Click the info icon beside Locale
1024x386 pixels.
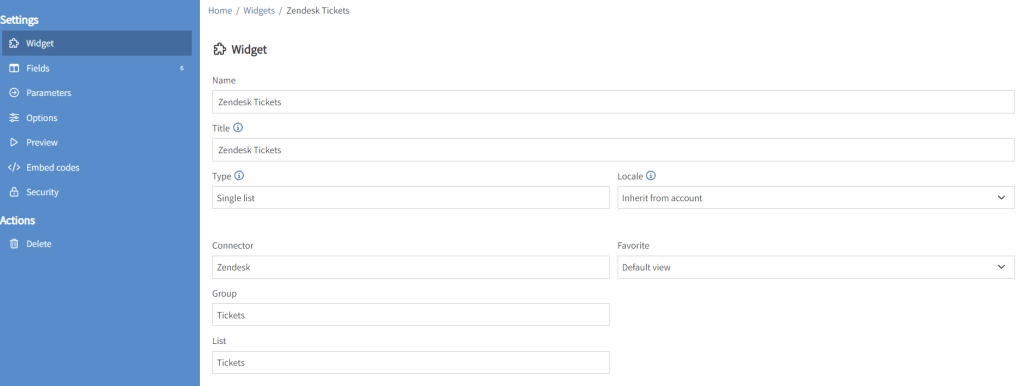[x=651, y=176]
